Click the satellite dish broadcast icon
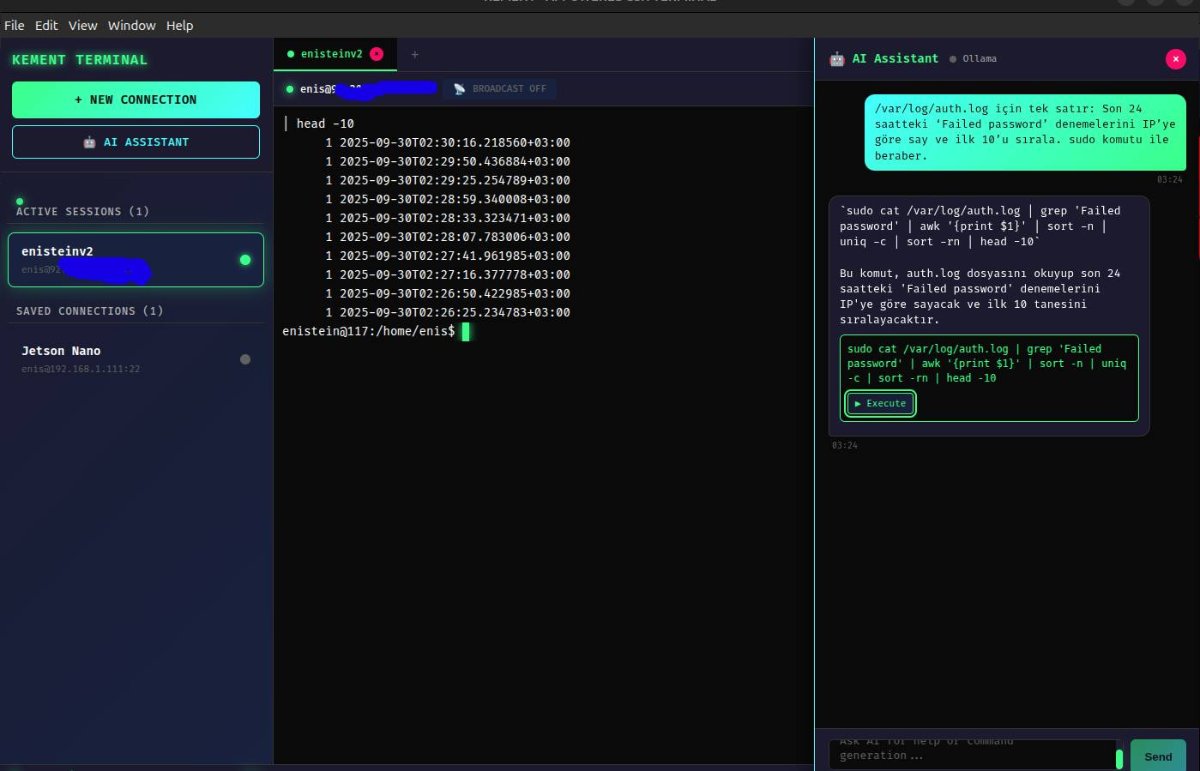The width and height of the screenshot is (1200, 771). click(x=459, y=89)
